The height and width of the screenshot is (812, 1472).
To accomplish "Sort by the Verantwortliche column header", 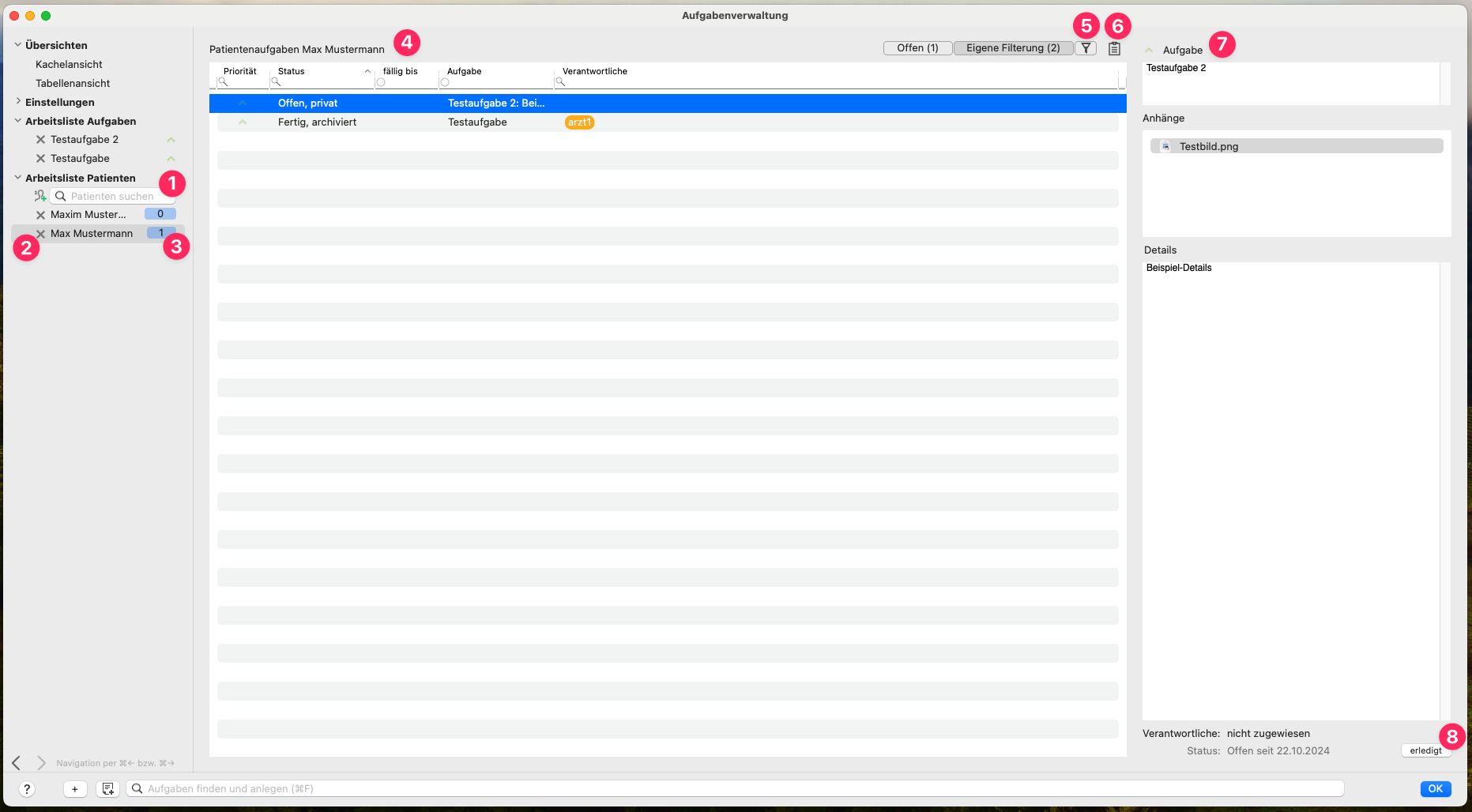I will (x=595, y=71).
